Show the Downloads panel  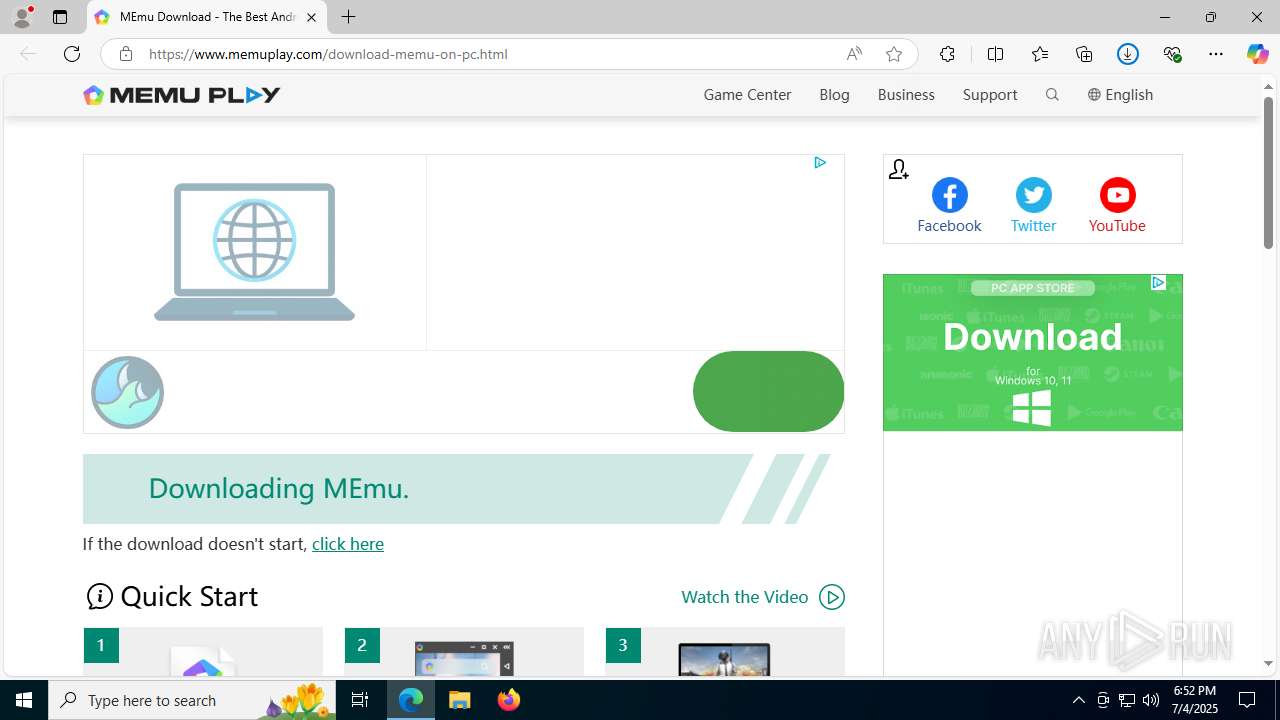point(1128,54)
